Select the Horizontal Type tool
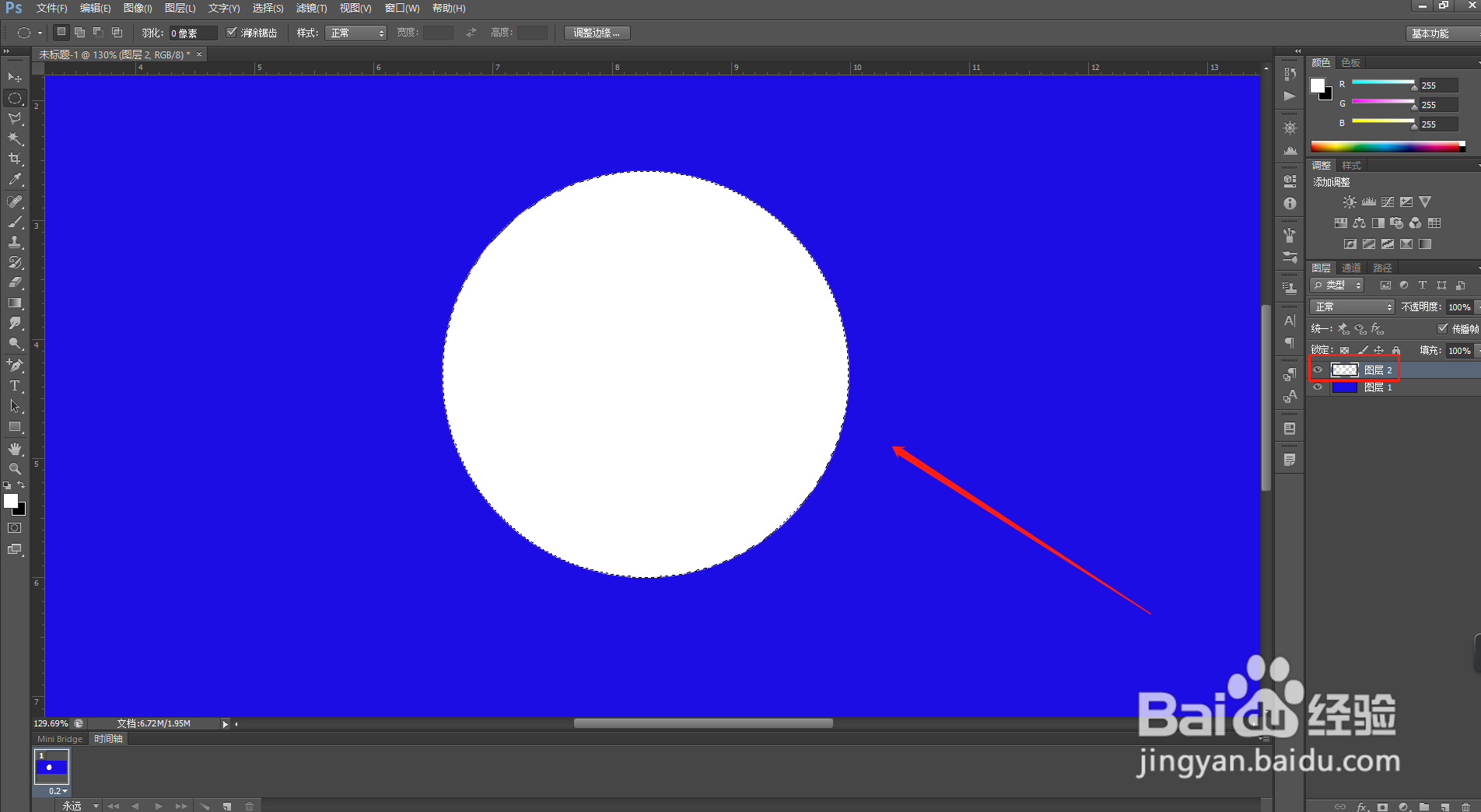Screen dimensions: 1481x812 [x=15, y=386]
